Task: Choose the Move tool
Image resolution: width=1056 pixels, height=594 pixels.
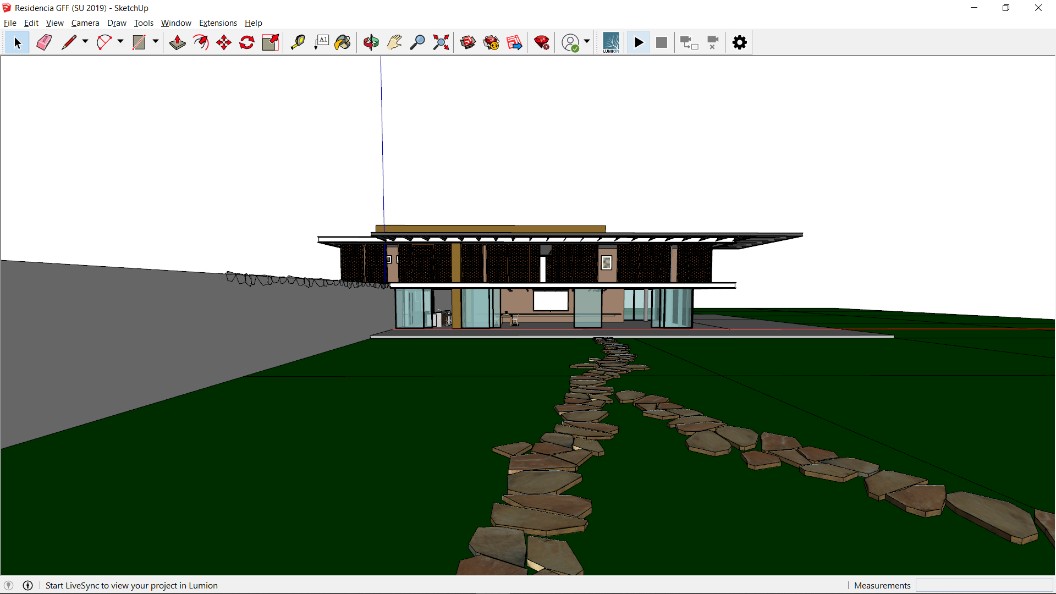Action: coord(224,42)
